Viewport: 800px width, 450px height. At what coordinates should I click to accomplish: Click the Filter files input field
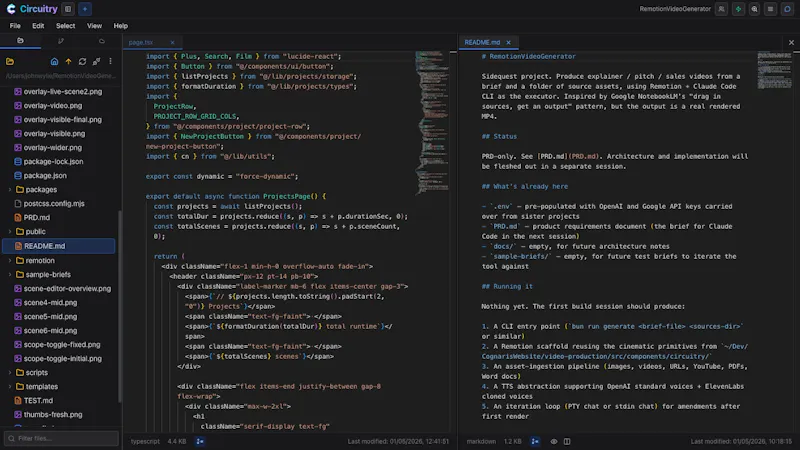[61, 438]
